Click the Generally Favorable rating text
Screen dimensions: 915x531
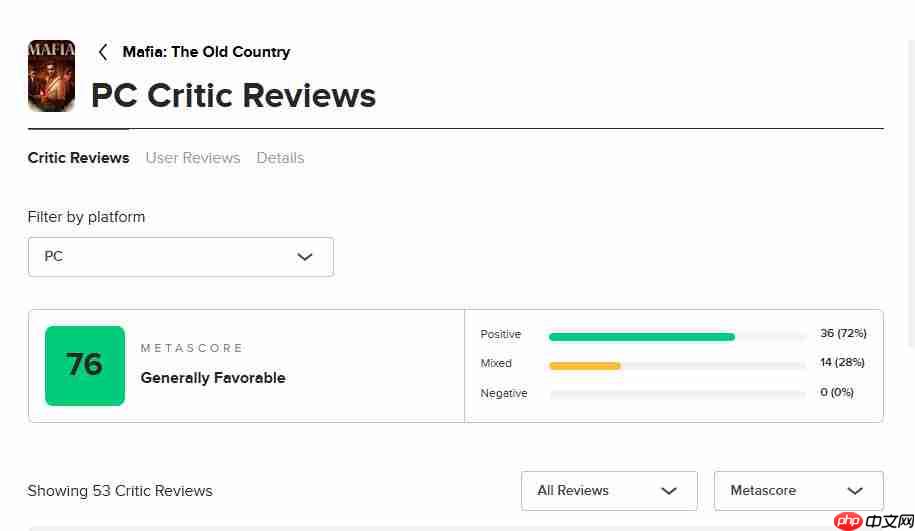point(213,378)
